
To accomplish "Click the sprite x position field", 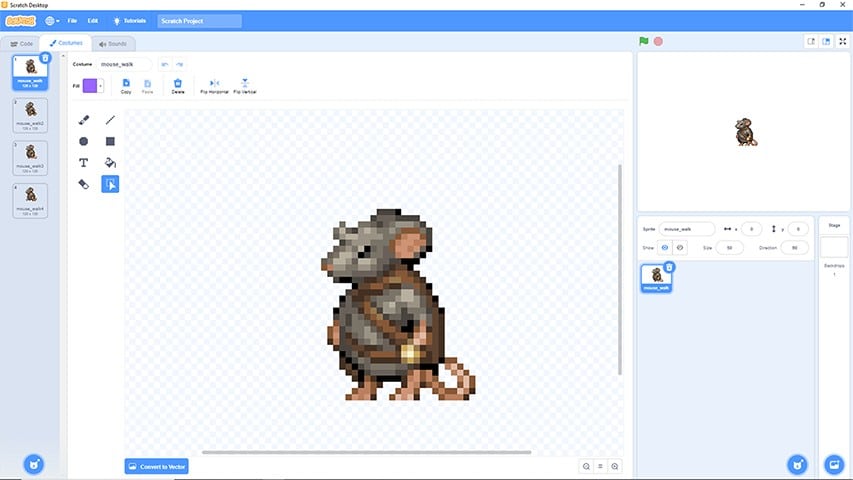I will coord(751,229).
